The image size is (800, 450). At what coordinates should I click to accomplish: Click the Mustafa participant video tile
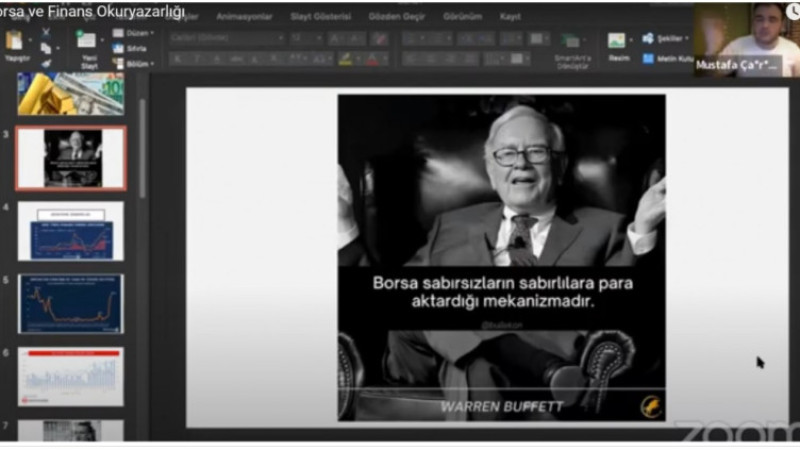(746, 40)
